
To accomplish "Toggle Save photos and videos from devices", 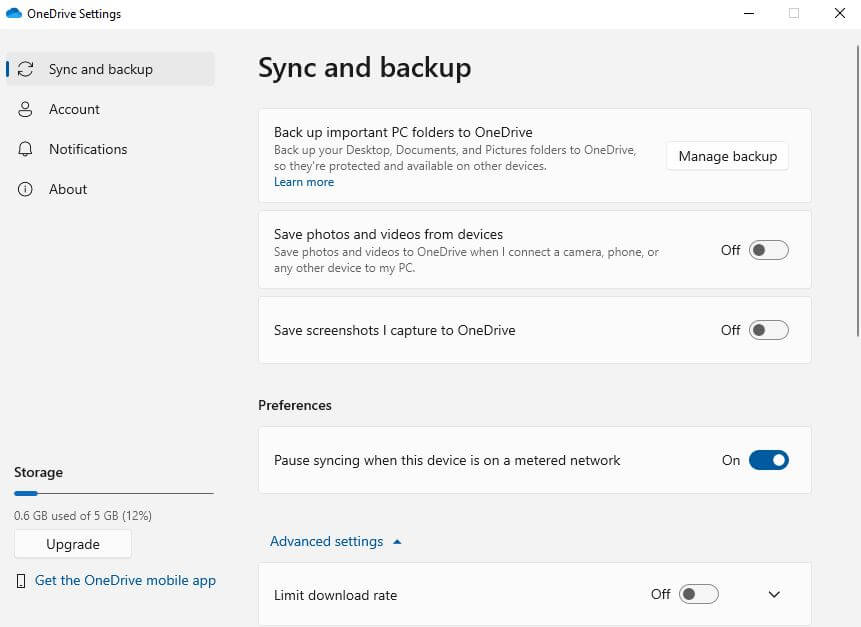I will (x=769, y=250).
